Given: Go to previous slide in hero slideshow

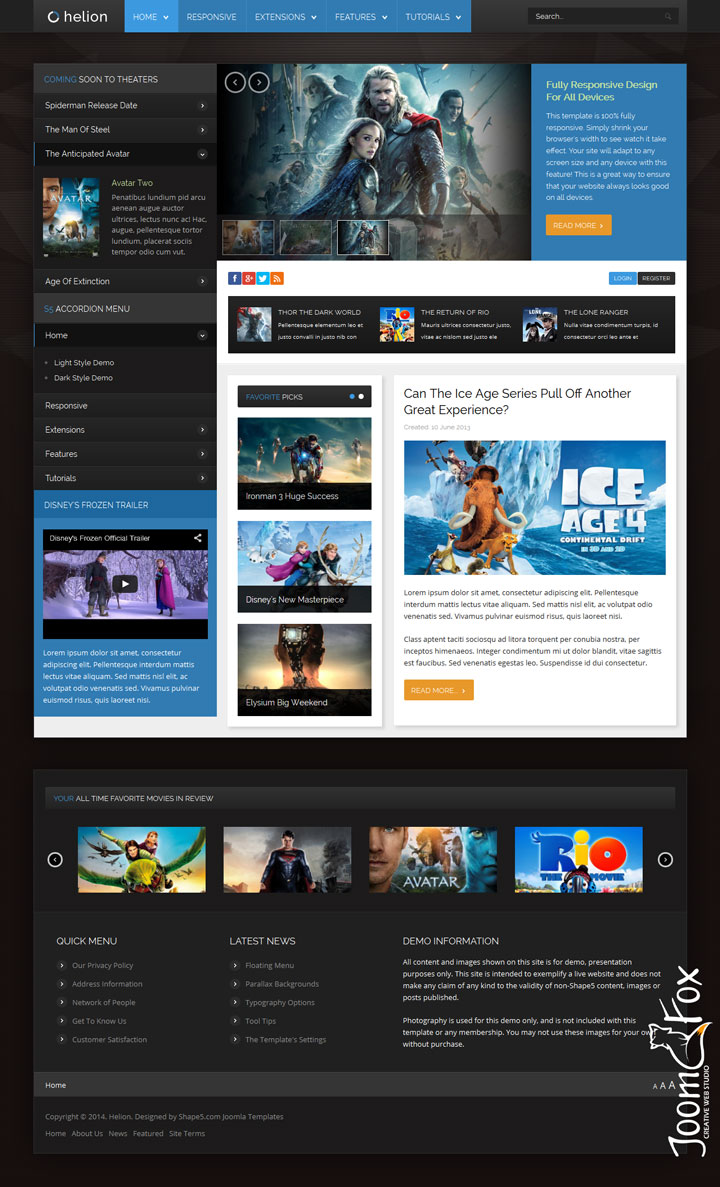Looking at the screenshot, I should (235, 82).
